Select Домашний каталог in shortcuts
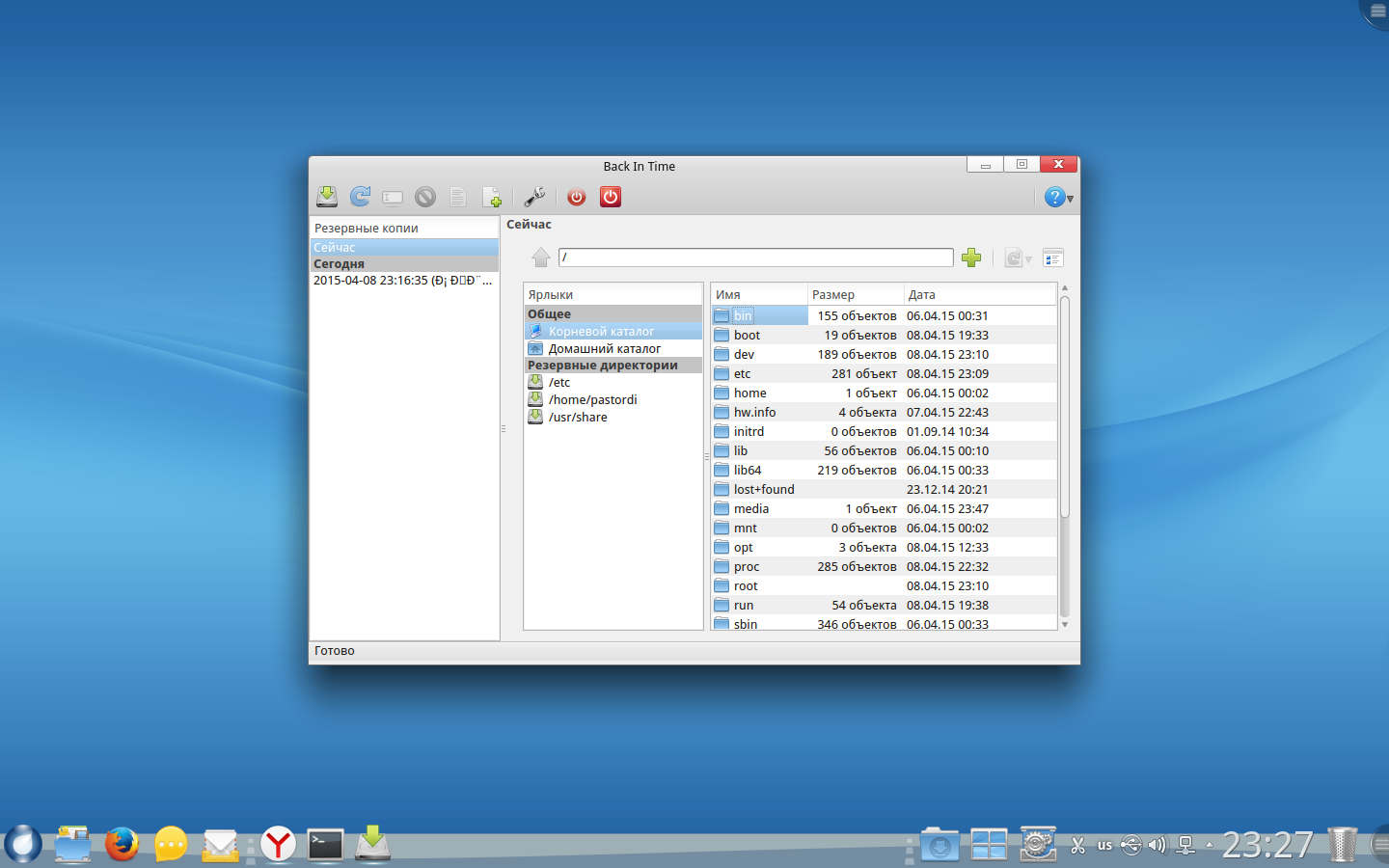The image size is (1389, 868). (604, 348)
